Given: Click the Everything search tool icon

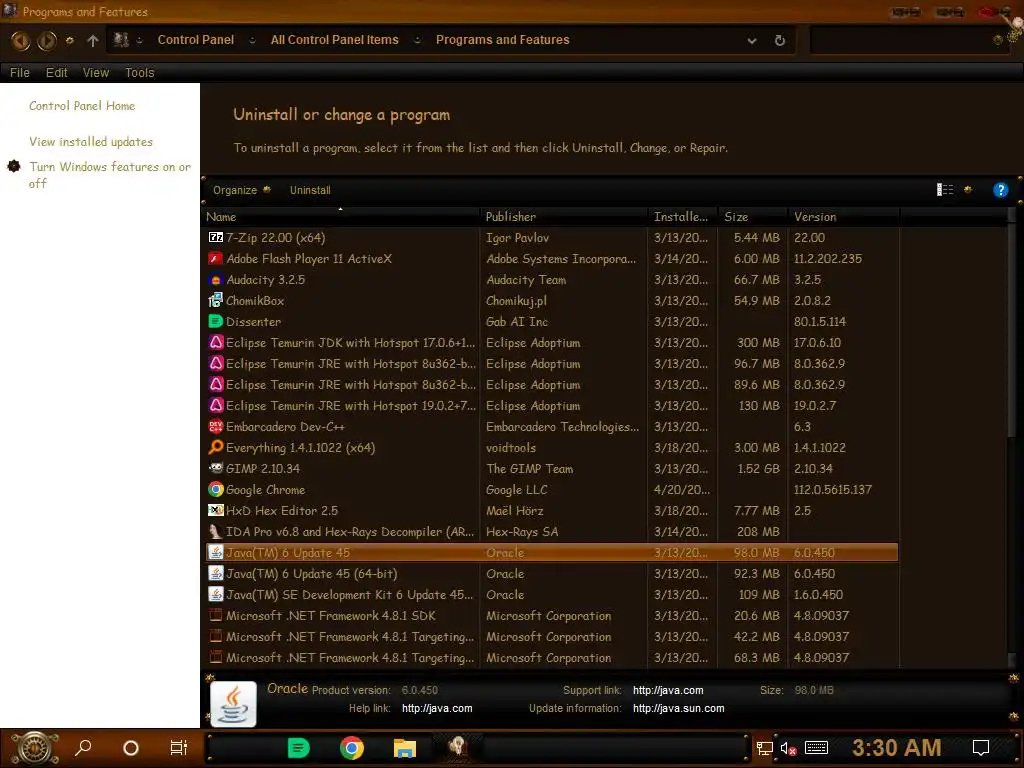Looking at the screenshot, I should click(216, 447).
